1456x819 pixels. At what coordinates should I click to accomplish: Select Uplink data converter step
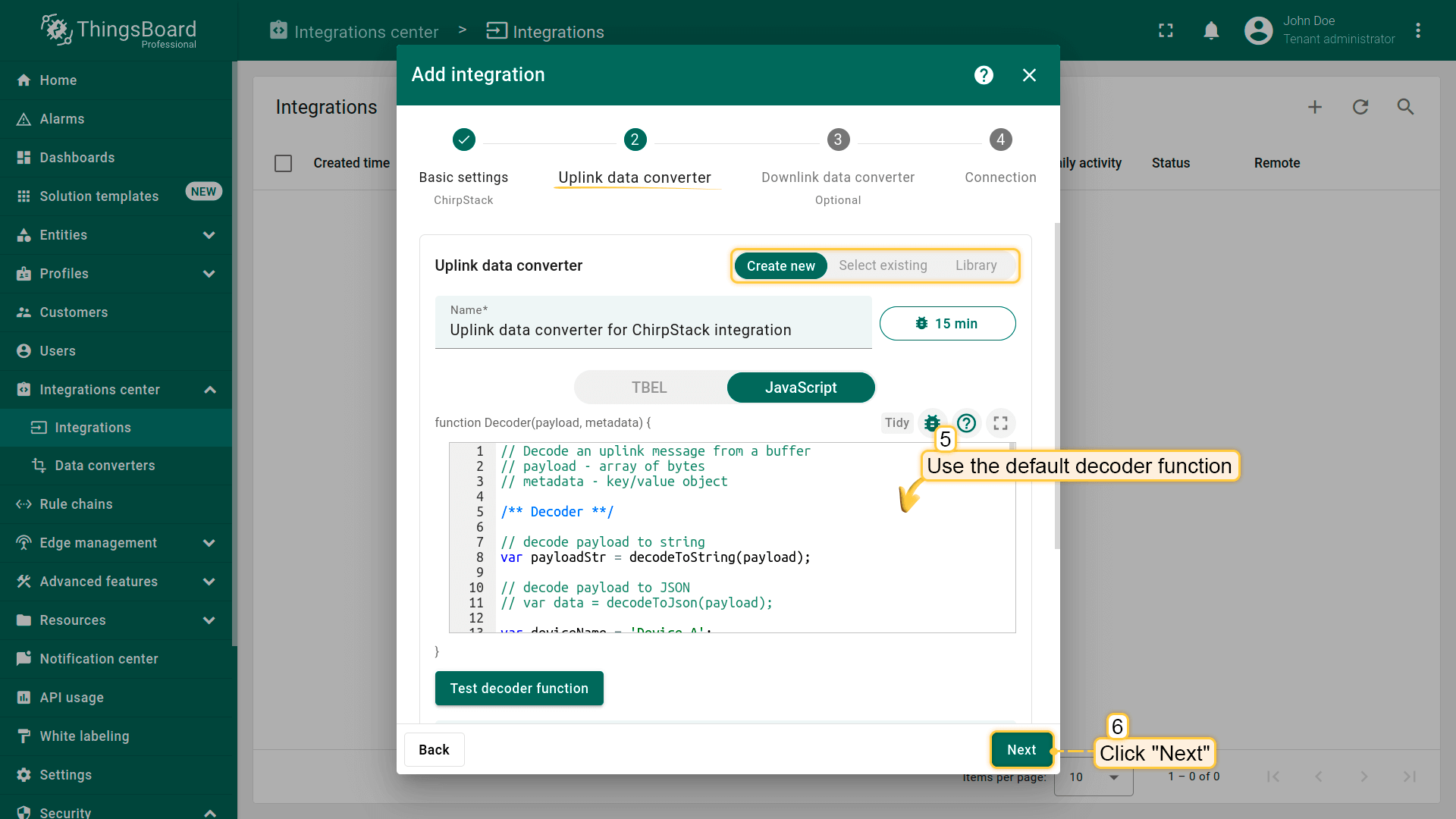[x=635, y=158]
